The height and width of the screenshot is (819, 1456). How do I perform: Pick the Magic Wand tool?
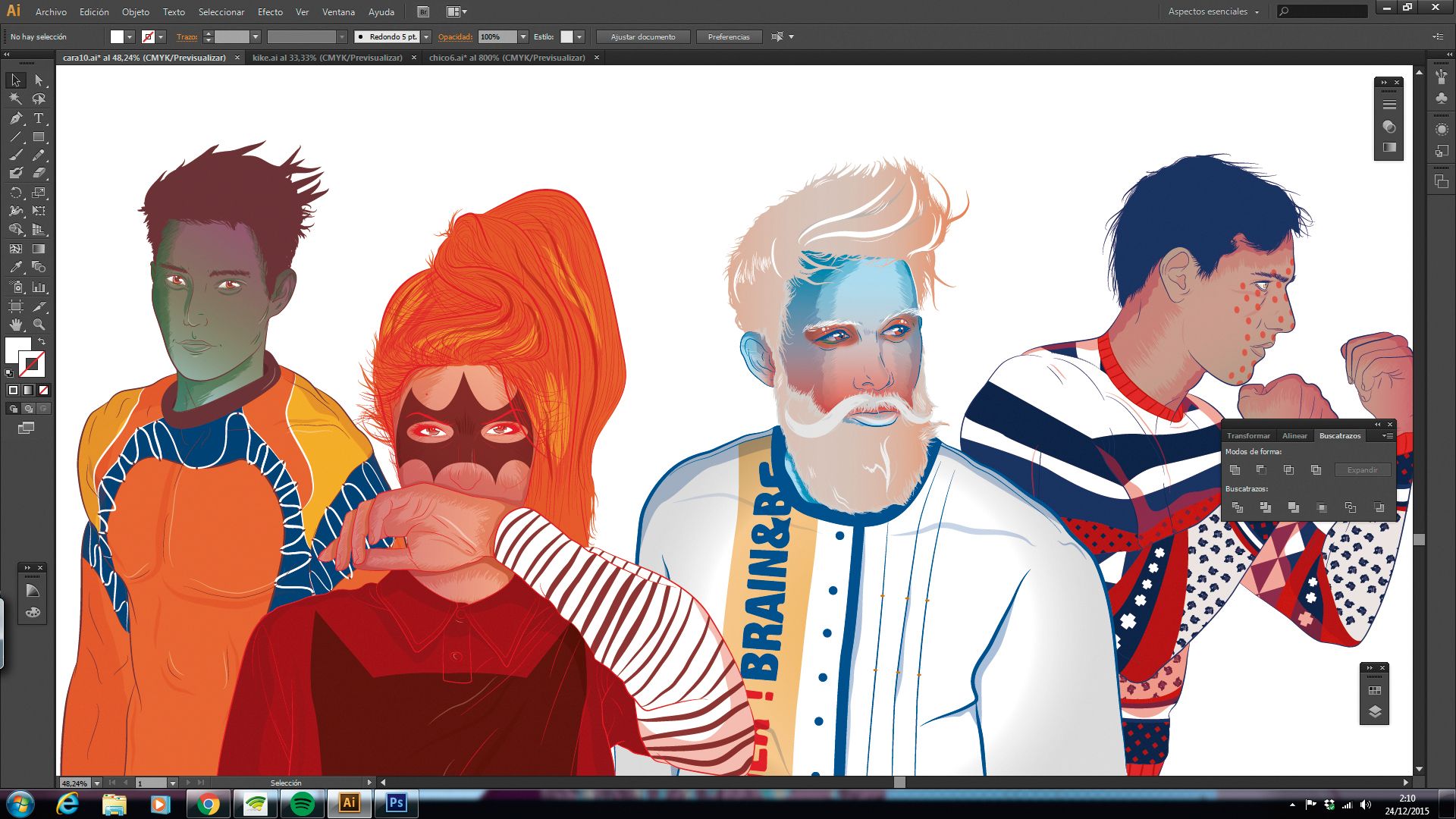[16, 99]
